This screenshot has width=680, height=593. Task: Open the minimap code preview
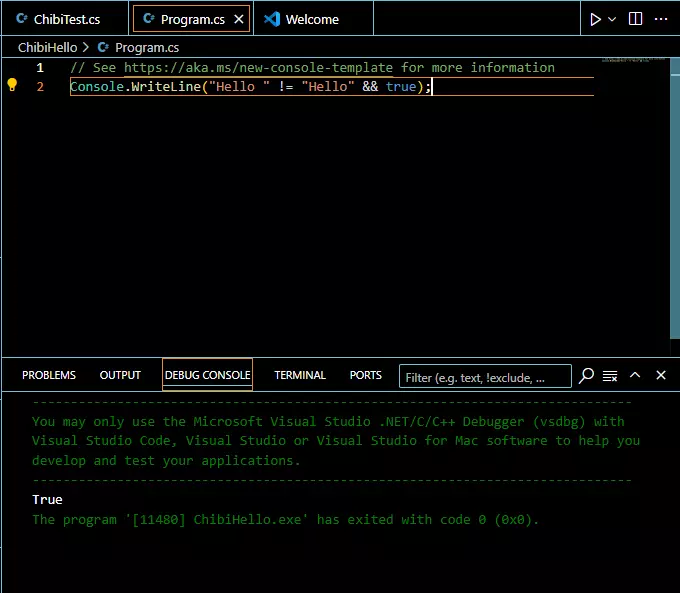click(x=633, y=60)
